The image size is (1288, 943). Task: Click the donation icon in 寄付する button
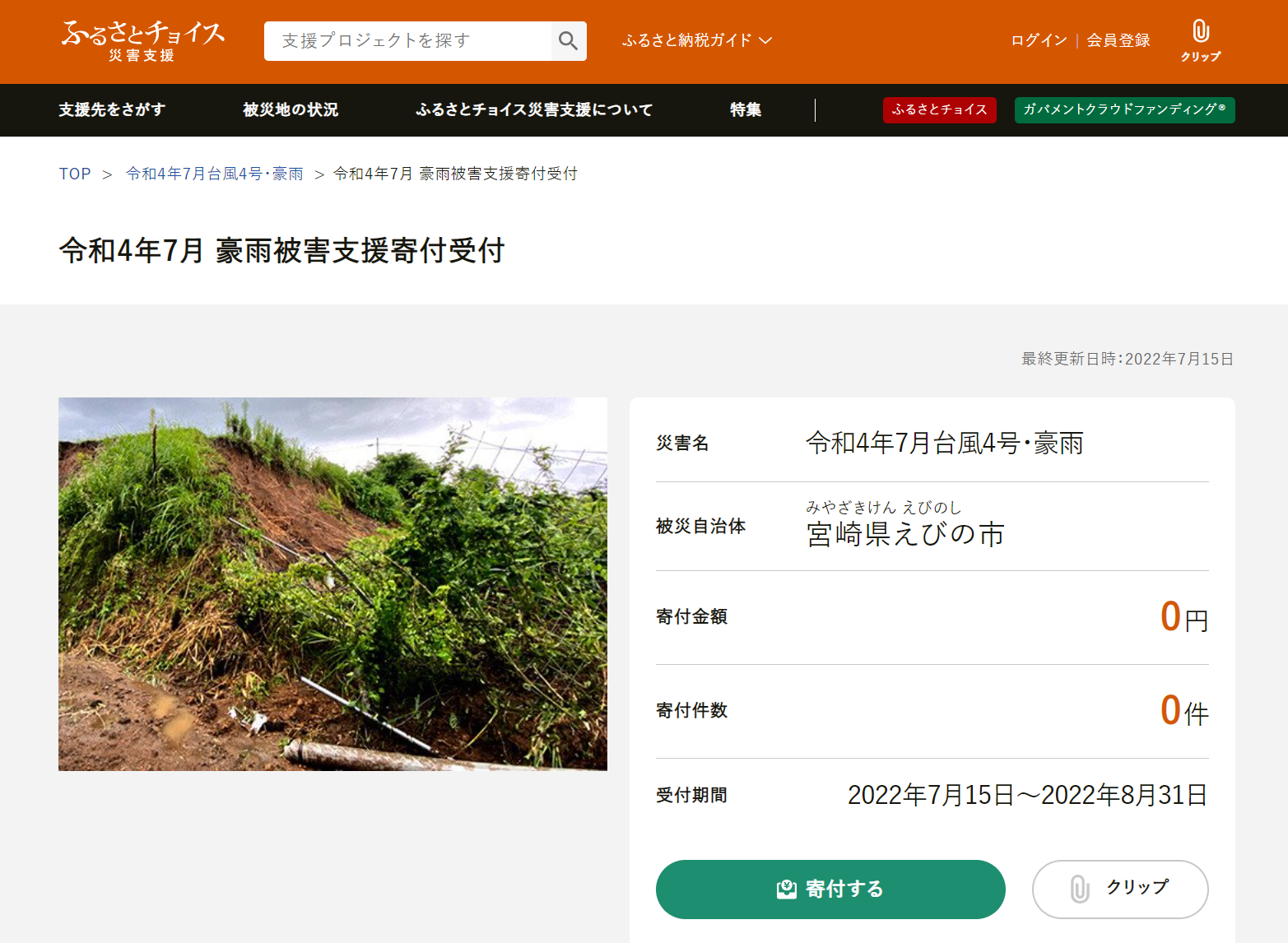[x=787, y=890]
